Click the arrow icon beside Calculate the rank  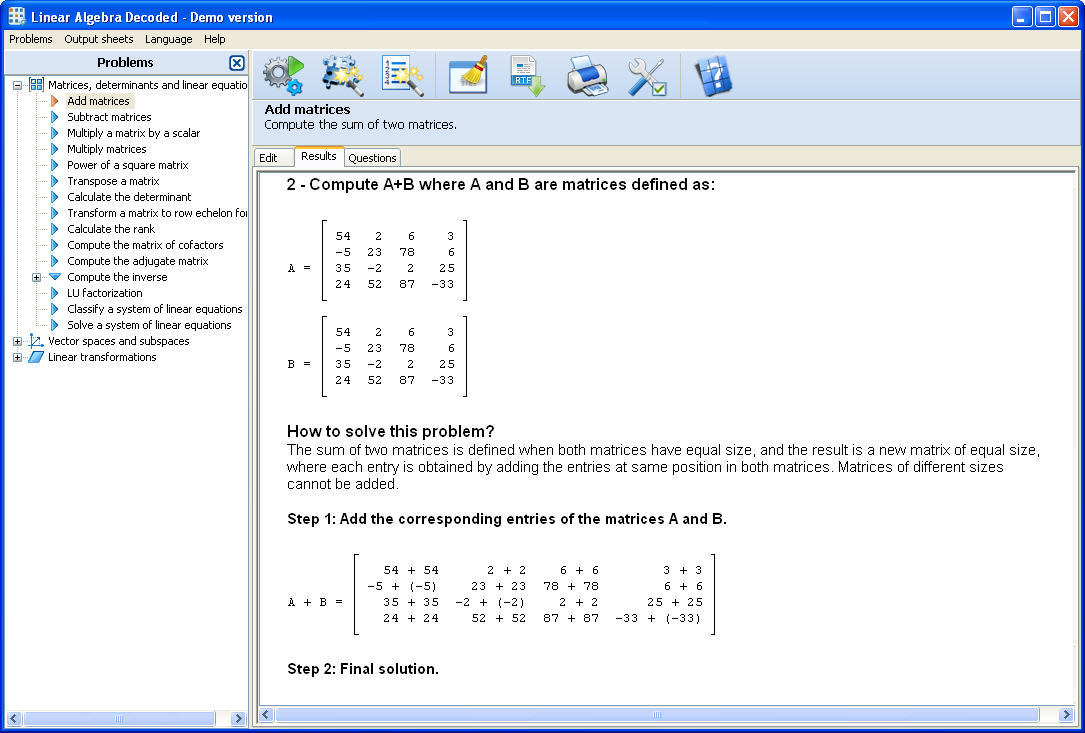click(55, 229)
